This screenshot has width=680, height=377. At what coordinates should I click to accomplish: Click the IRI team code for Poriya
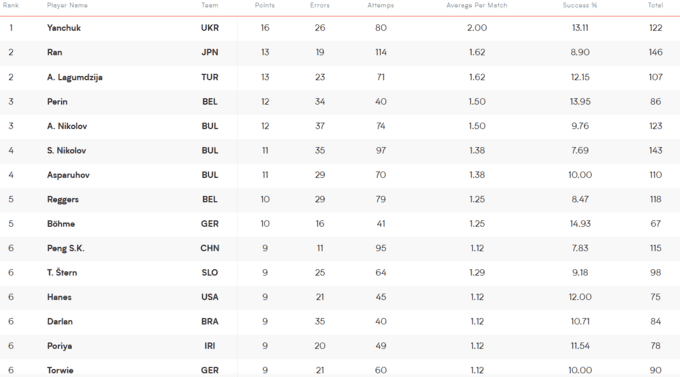click(210, 346)
